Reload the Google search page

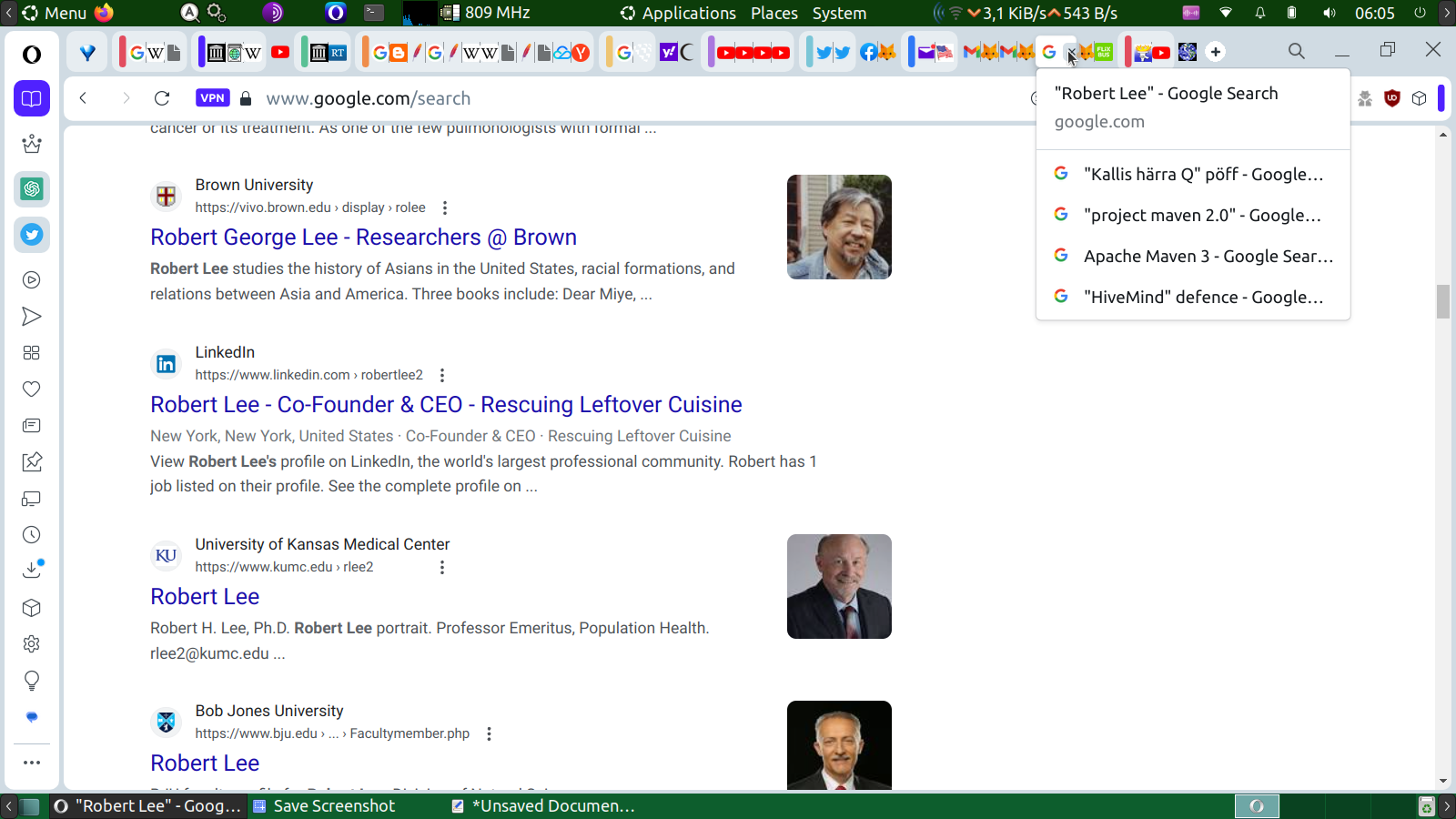162,98
